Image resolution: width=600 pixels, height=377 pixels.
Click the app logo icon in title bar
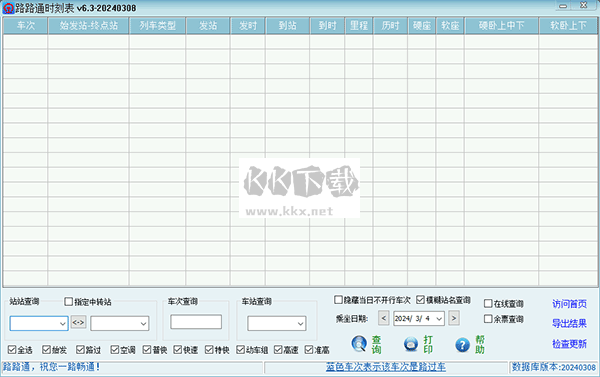pos(8,8)
